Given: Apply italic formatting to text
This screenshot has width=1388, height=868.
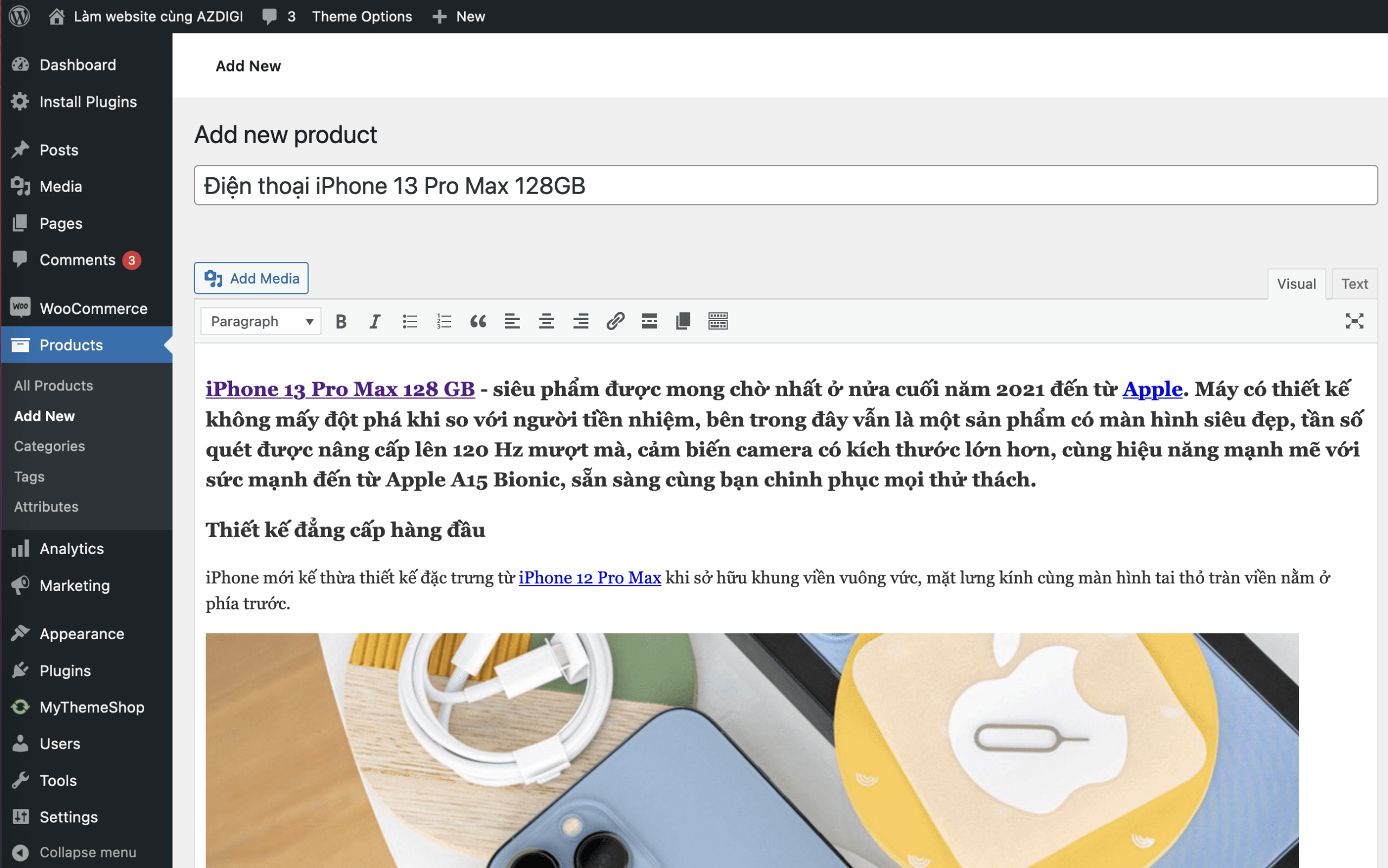Looking at the screenshot, I should (375, 322).
